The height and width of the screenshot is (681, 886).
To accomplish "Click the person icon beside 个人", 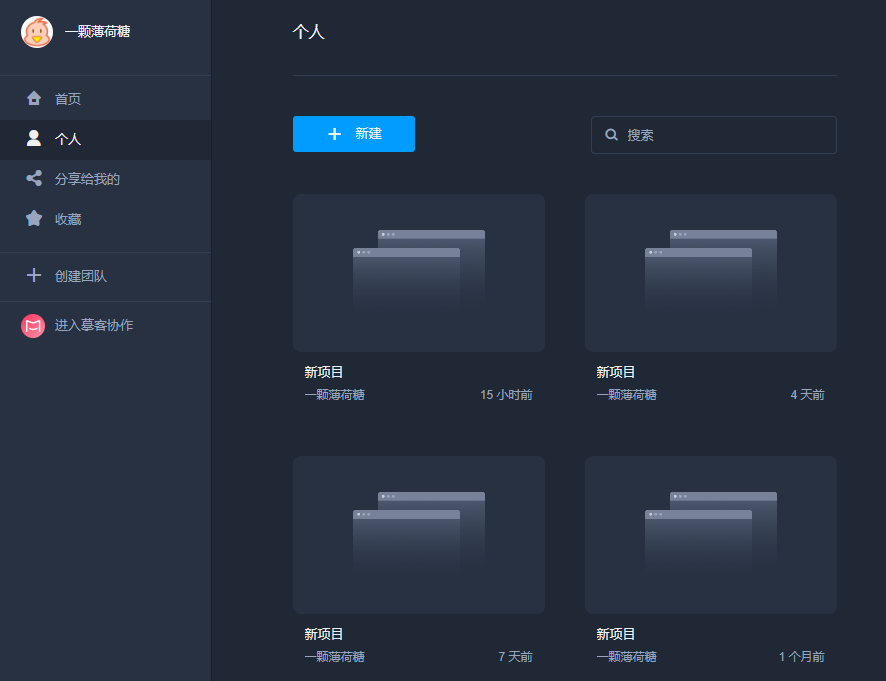I will point(34,138).
